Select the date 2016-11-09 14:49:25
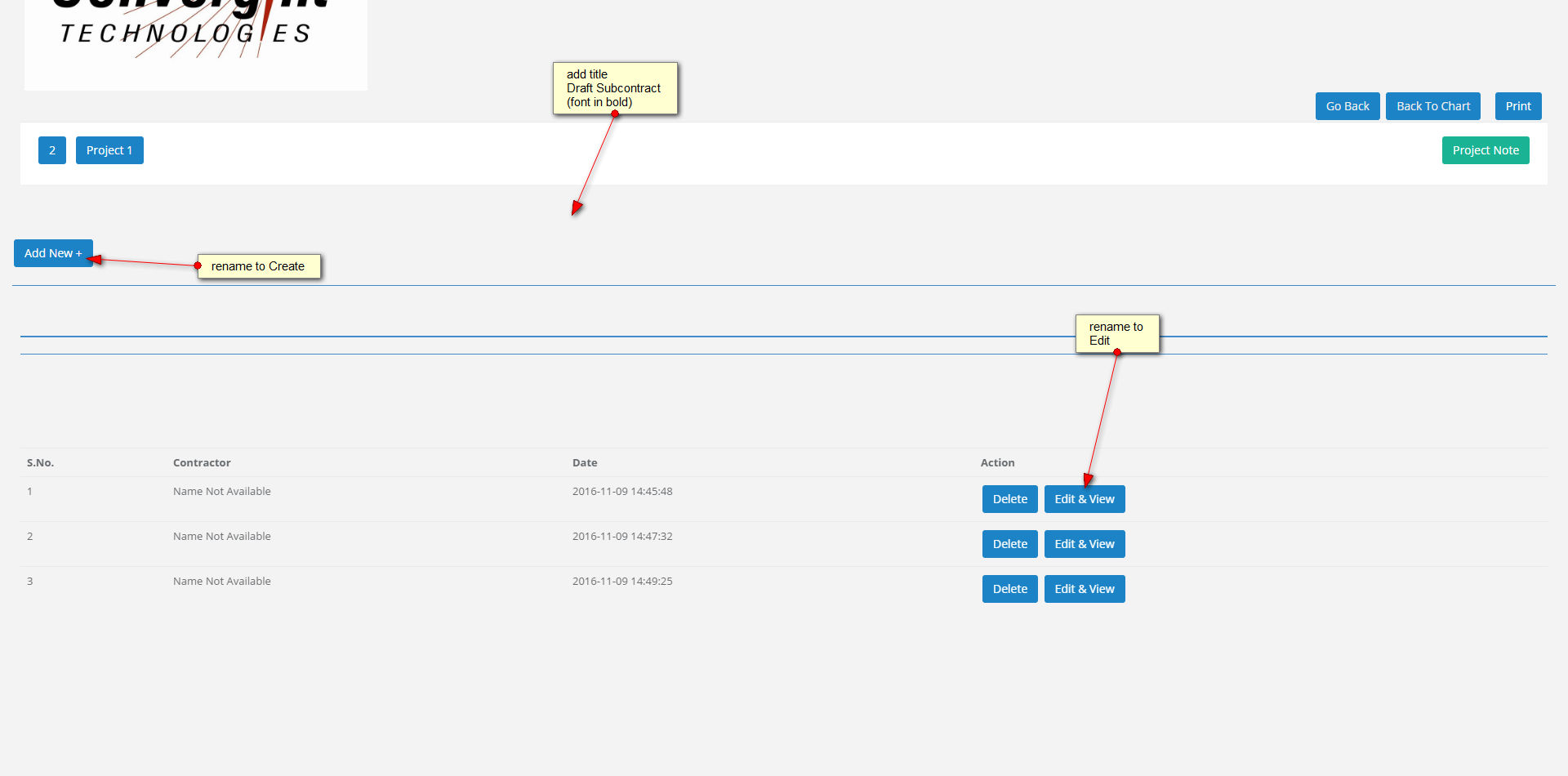 coord(622,582)
